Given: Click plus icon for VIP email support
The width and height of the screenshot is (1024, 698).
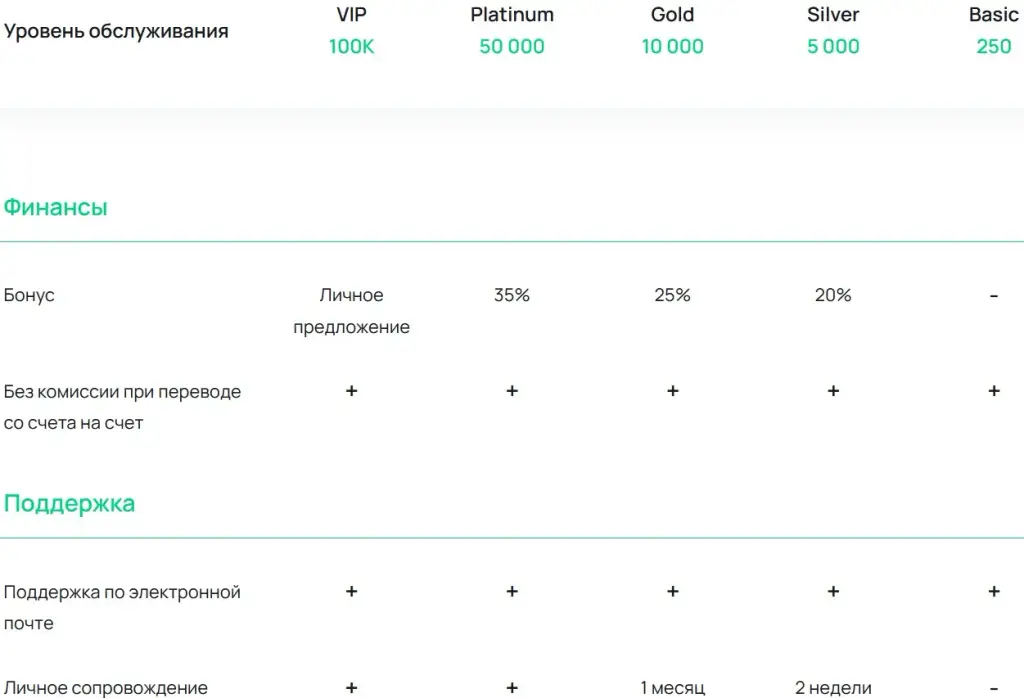Looking at the screenshot, I should click(351, 591).
